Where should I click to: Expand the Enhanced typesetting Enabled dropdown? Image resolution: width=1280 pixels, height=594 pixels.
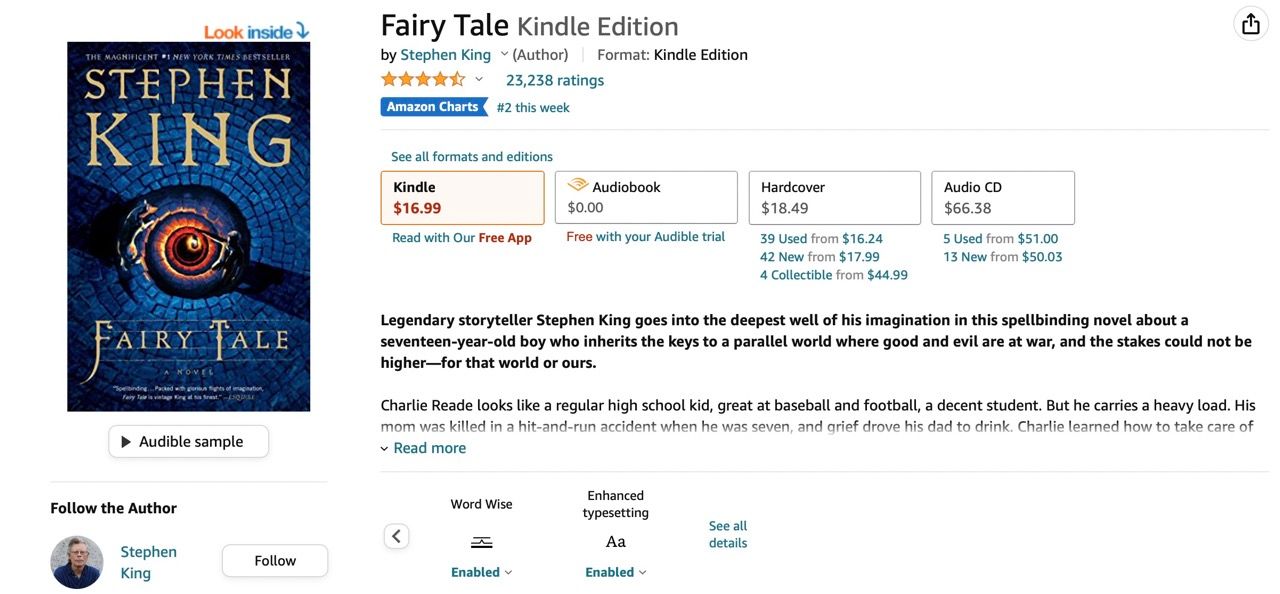616,572
